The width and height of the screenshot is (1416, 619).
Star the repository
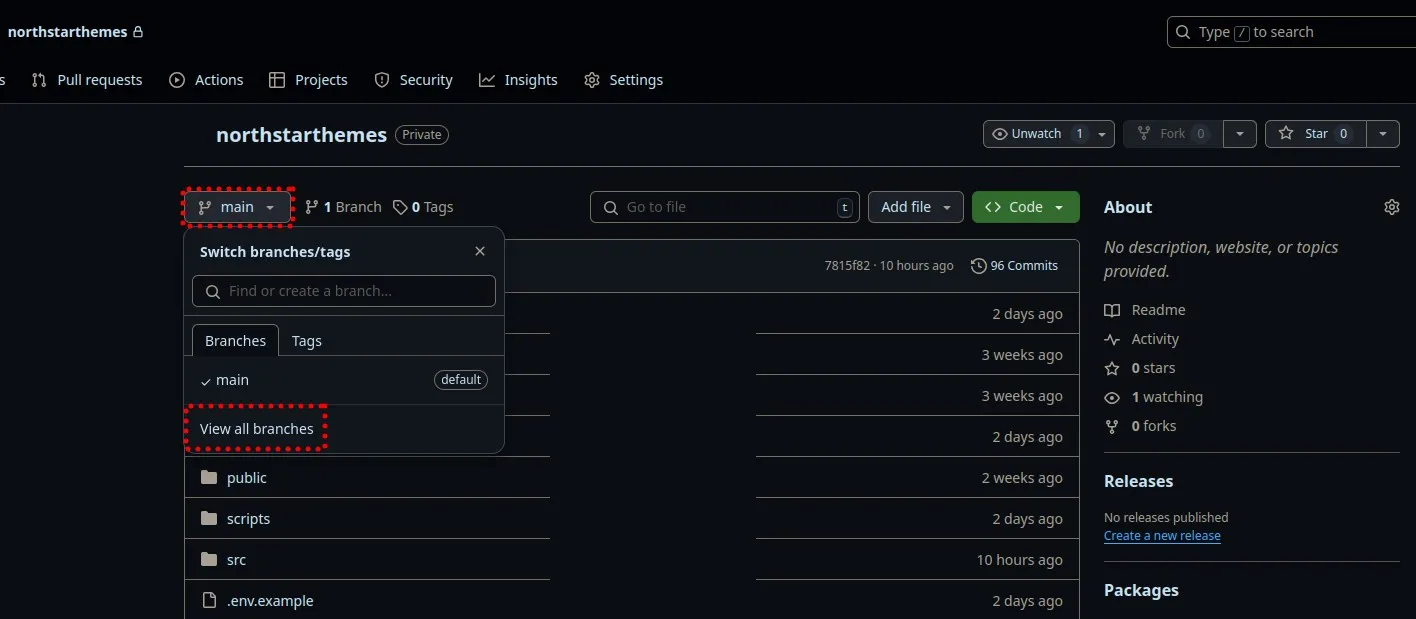(x=1315, y=134)
